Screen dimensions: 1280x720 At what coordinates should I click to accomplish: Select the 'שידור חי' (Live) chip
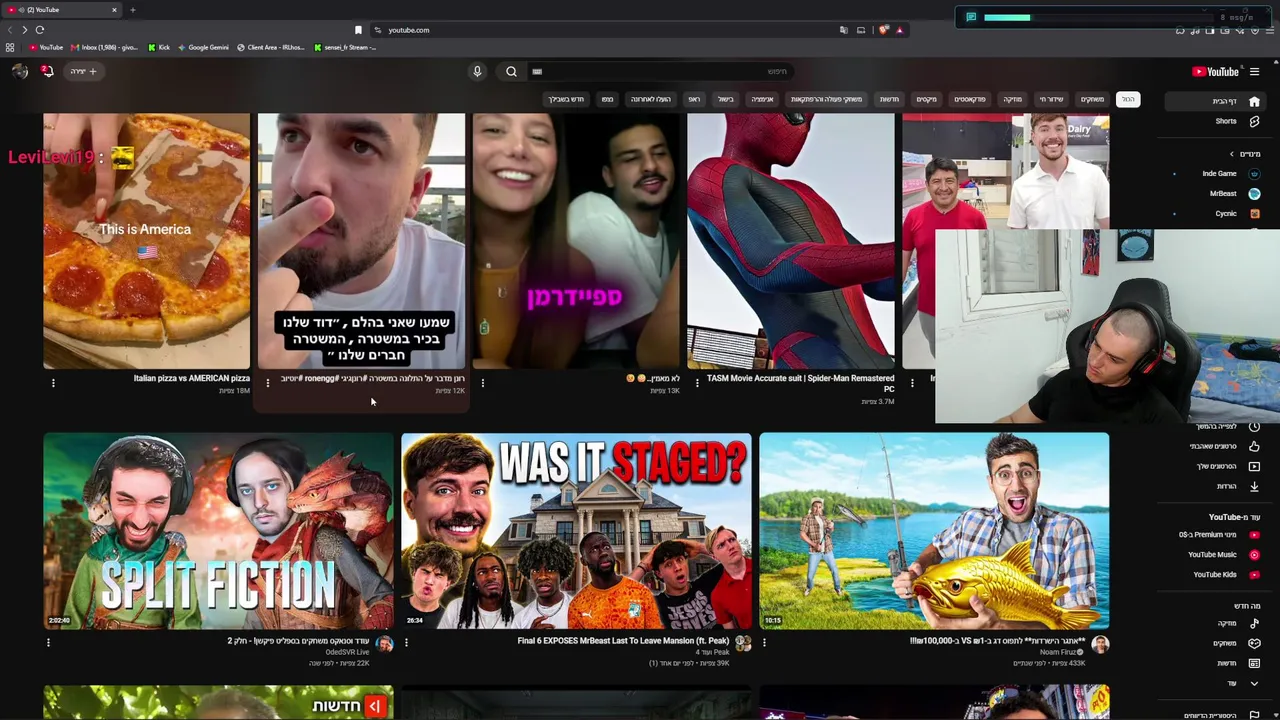coord(1051,99)
